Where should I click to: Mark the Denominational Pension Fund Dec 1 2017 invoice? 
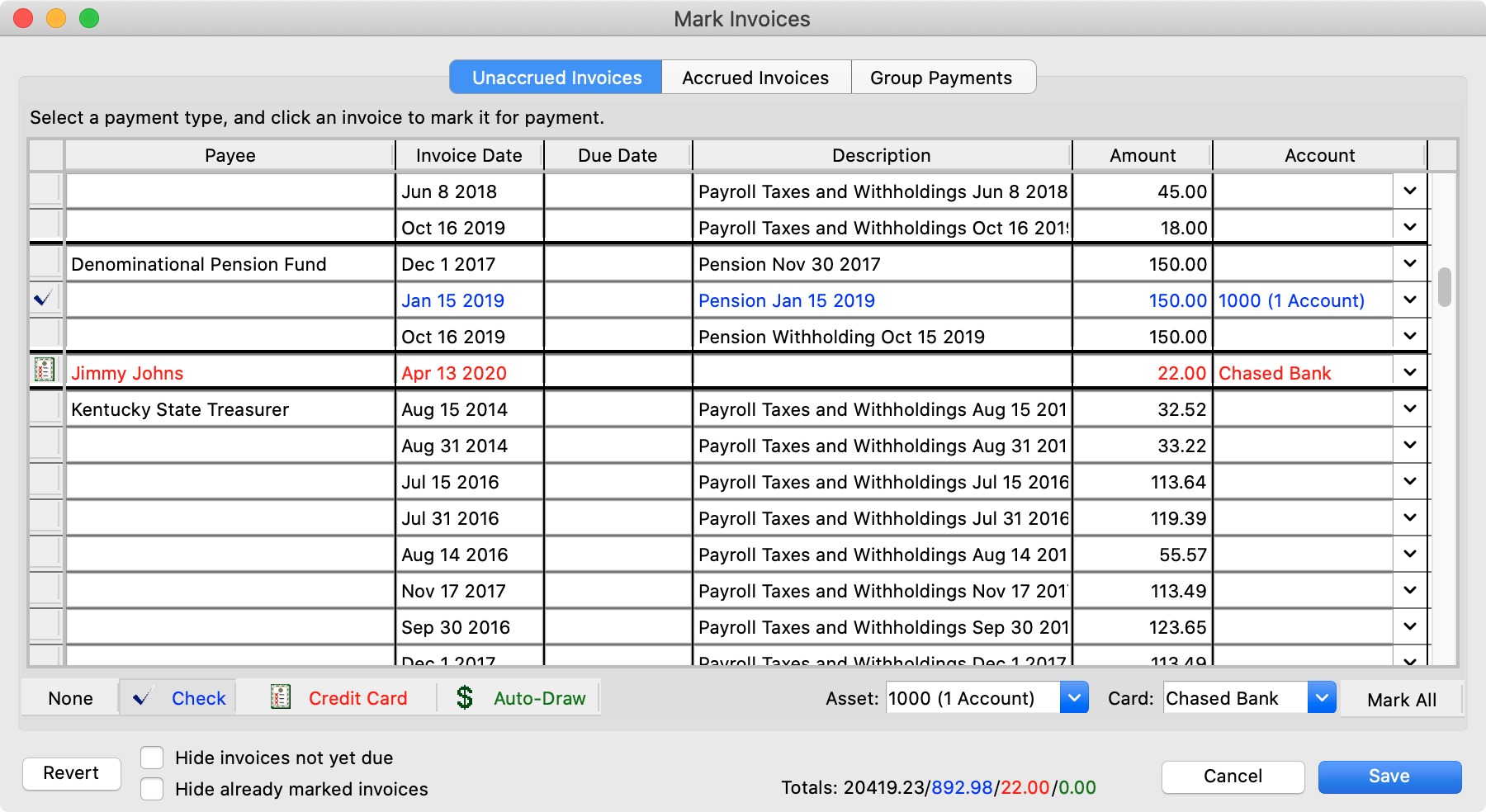click(x=45, y=263)
